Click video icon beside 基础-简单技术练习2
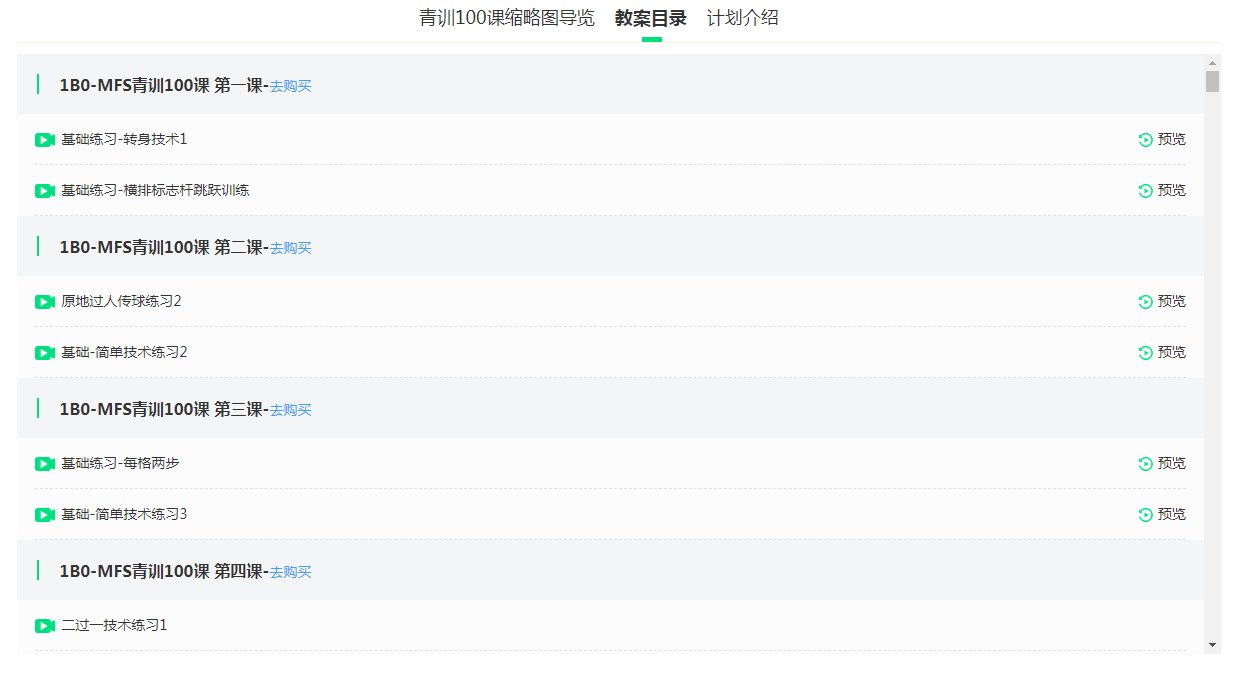 click(x=44, y=353)
